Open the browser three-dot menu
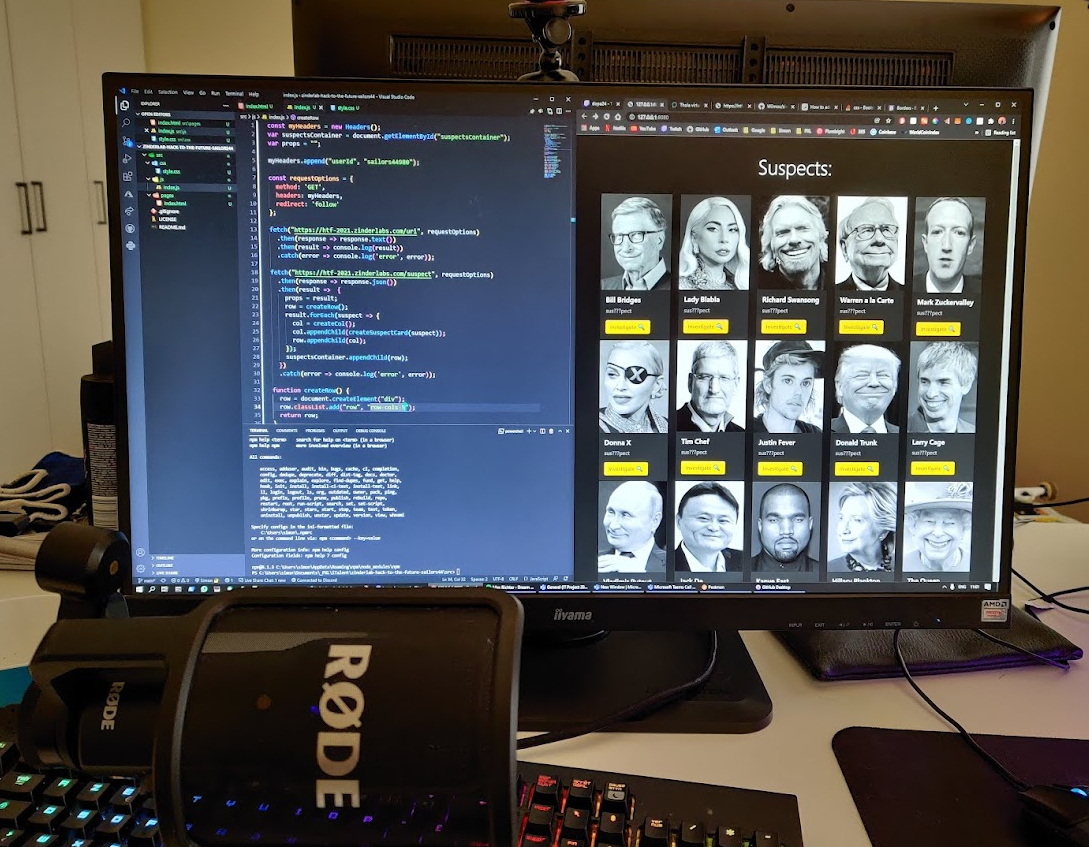Screen dimensions: 1089x847 [x=1013, y=122]
